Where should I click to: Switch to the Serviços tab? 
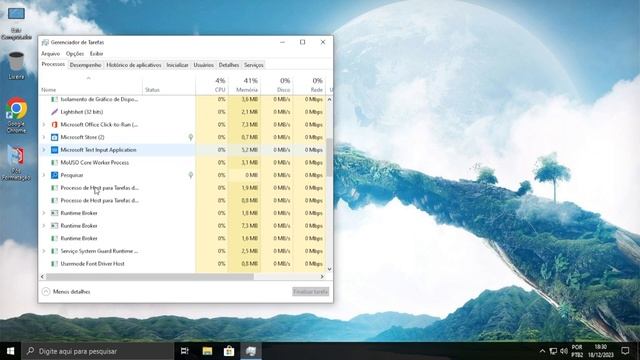[253, 65]
